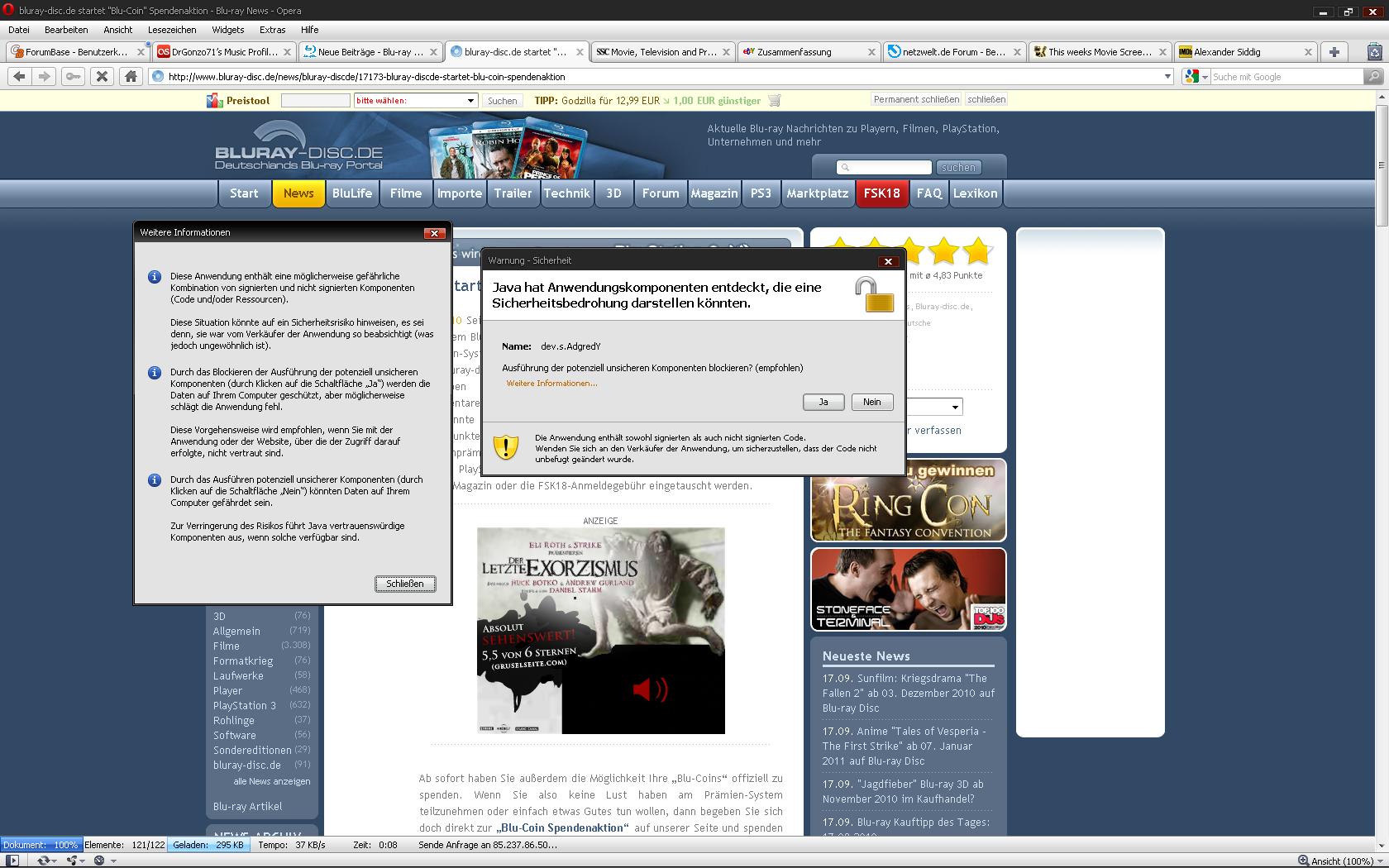Open the Marktplatz navigation item
Image resolution: width=1389 pixels, height=868 pixels.
[x=817, y=193]
